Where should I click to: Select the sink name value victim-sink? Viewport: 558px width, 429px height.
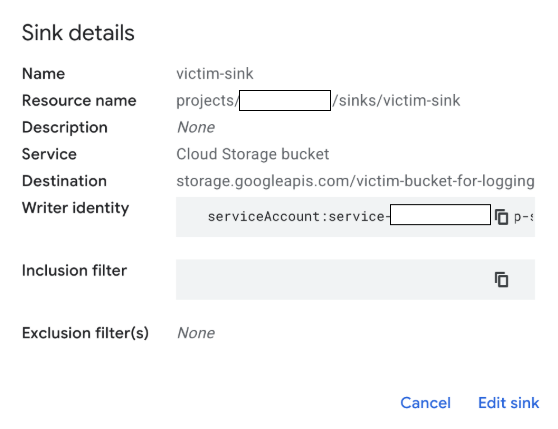click(x=215, y=74)
